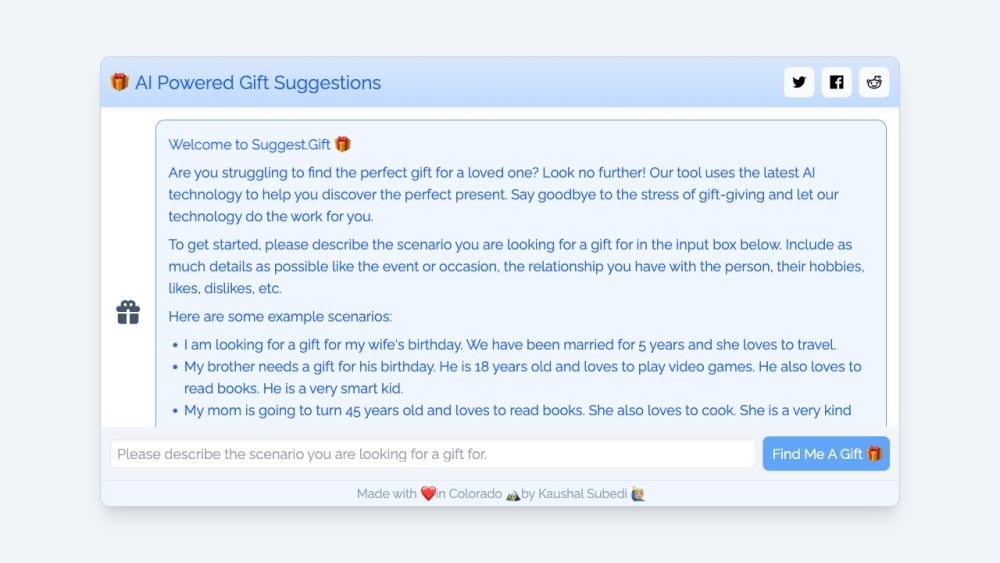1000x563 pixels.
Task: Click the gift avatar beside the welcome message
Action: point(128,312)
